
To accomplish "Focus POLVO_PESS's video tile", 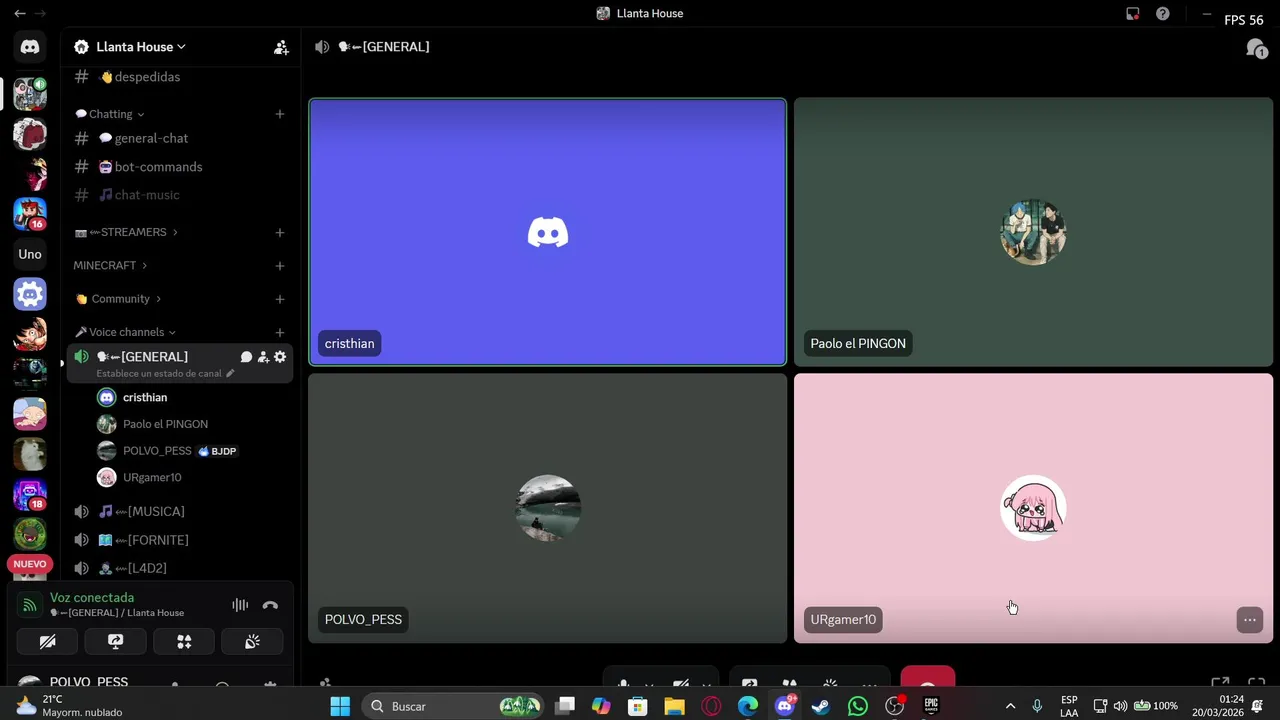I will pos(548,508).
